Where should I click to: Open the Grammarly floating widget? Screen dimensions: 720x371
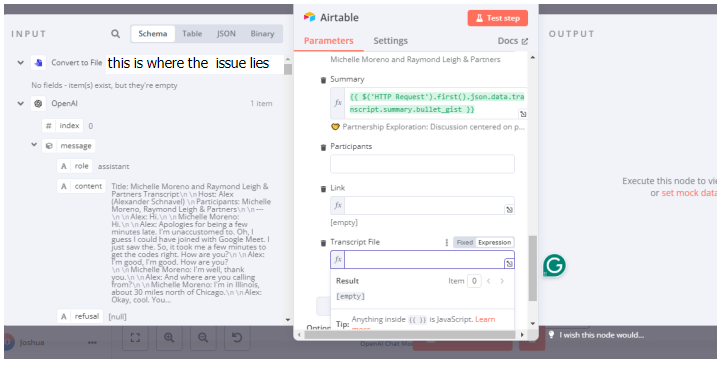click(x=554, y=265)
